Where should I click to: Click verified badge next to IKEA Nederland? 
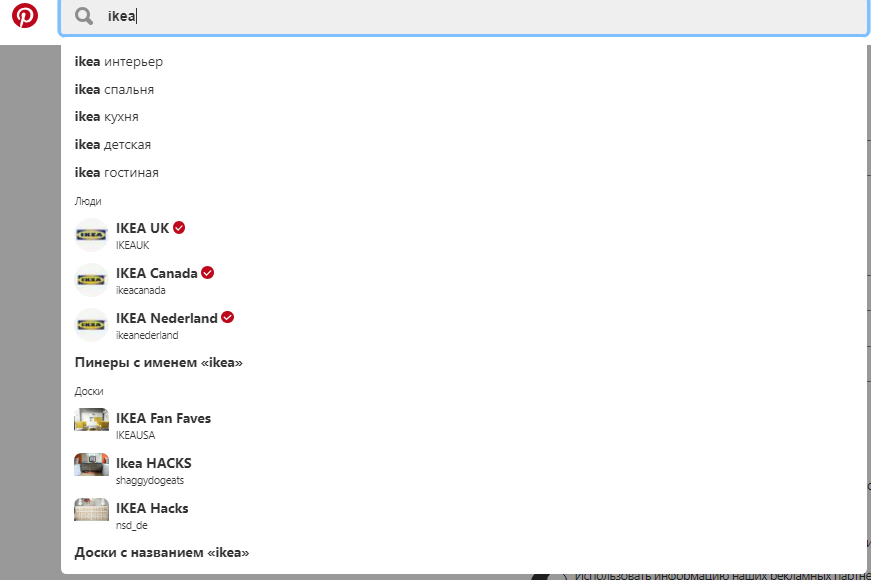tap(227, 318)
